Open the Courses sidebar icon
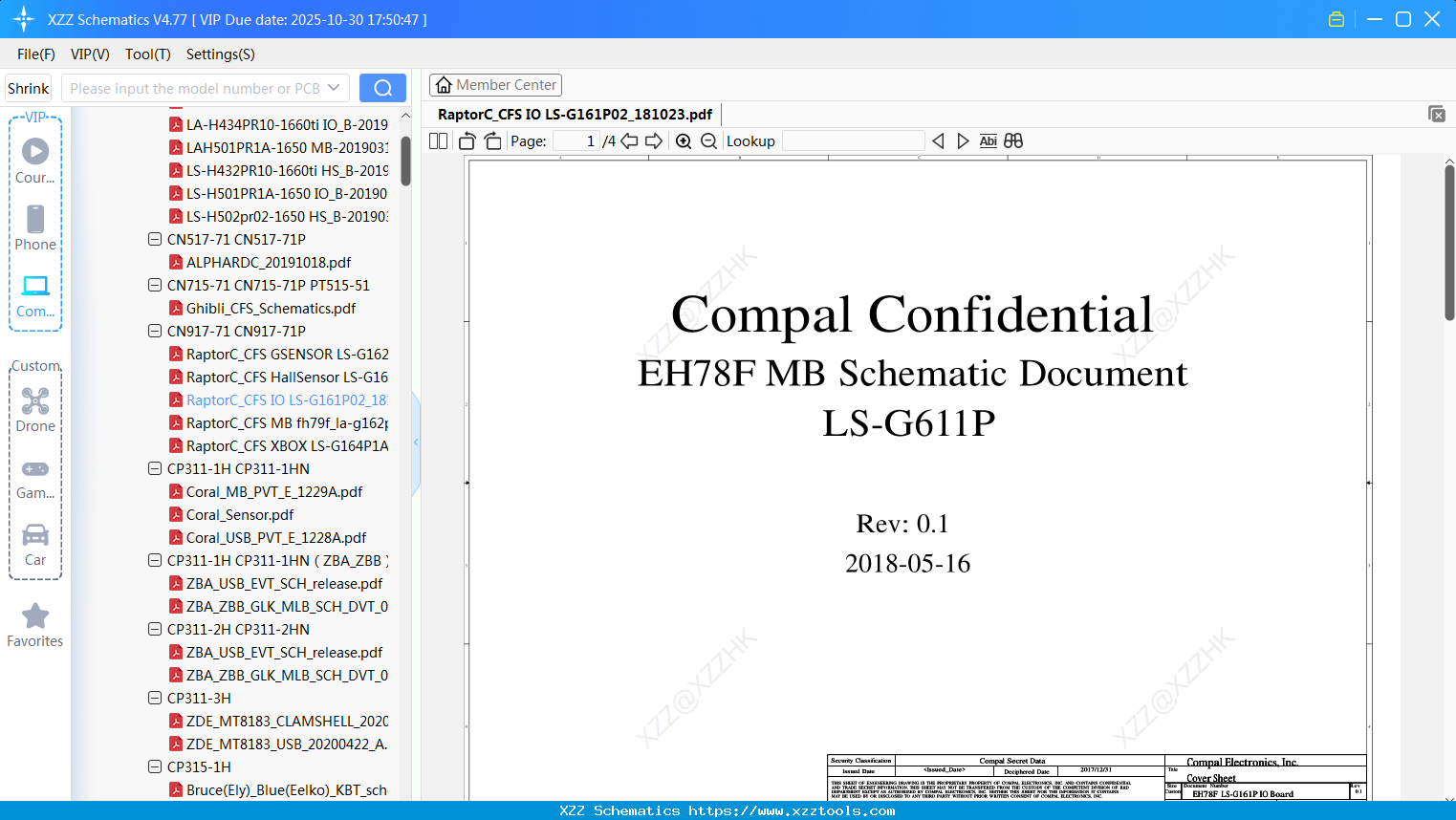This screenshot has width=1456, height=820. [35, 161]
